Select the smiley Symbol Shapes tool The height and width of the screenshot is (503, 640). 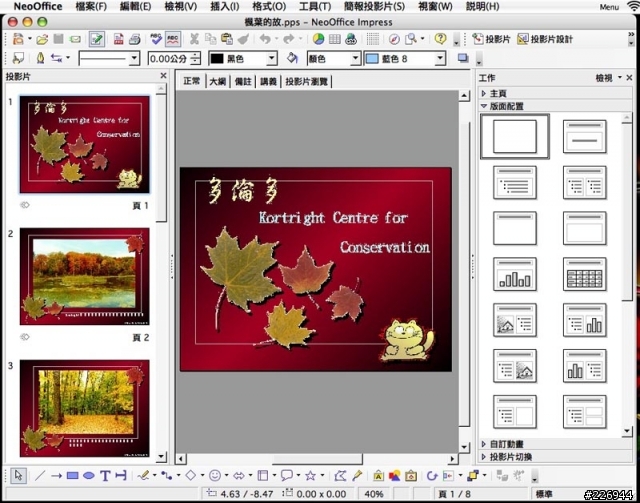(215, 476)
